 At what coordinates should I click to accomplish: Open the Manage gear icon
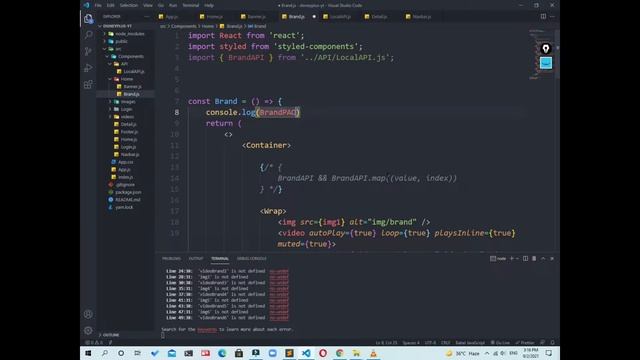88,330
